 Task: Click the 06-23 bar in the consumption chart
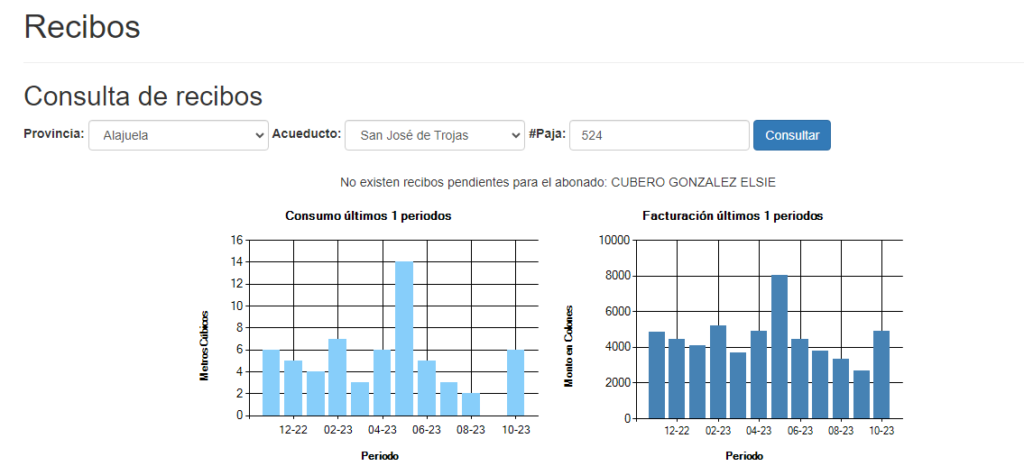click(x=426, y=387)
